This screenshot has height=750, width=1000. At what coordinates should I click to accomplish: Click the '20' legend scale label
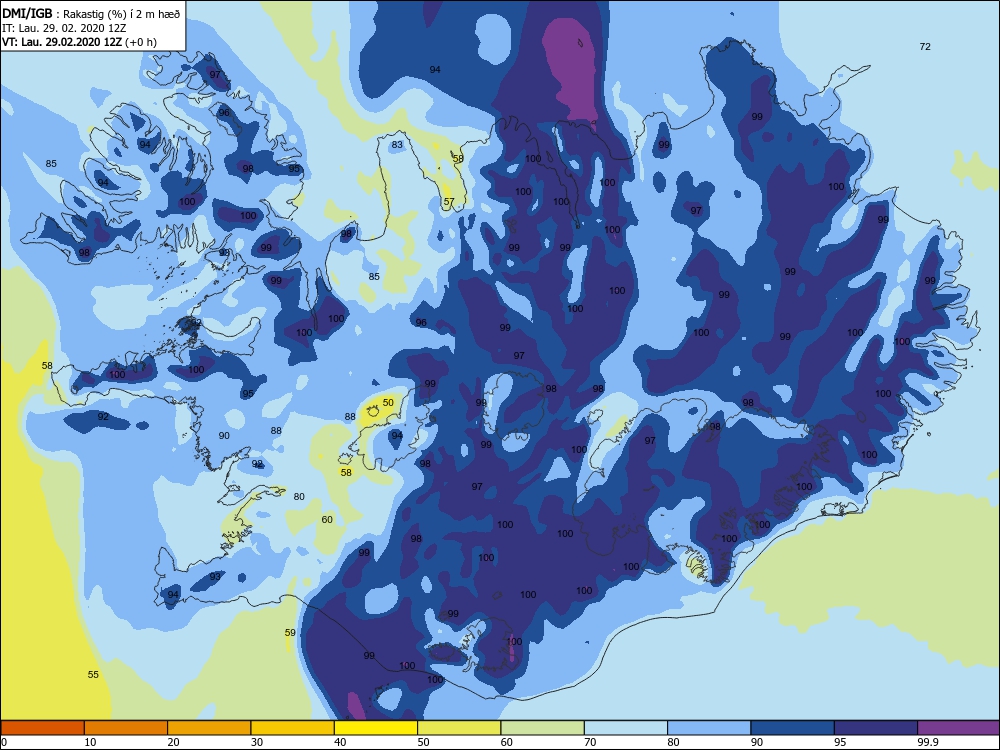[173, 742]
